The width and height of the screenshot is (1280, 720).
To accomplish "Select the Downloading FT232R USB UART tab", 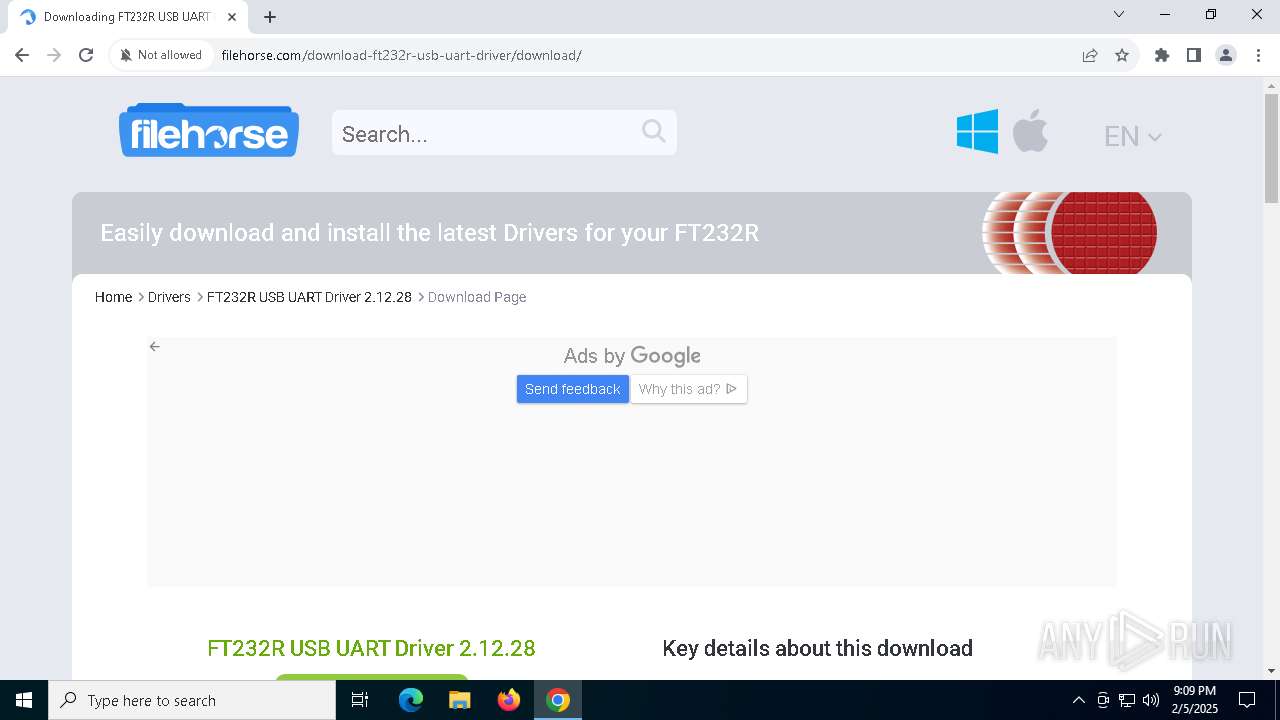I will 128,17.
